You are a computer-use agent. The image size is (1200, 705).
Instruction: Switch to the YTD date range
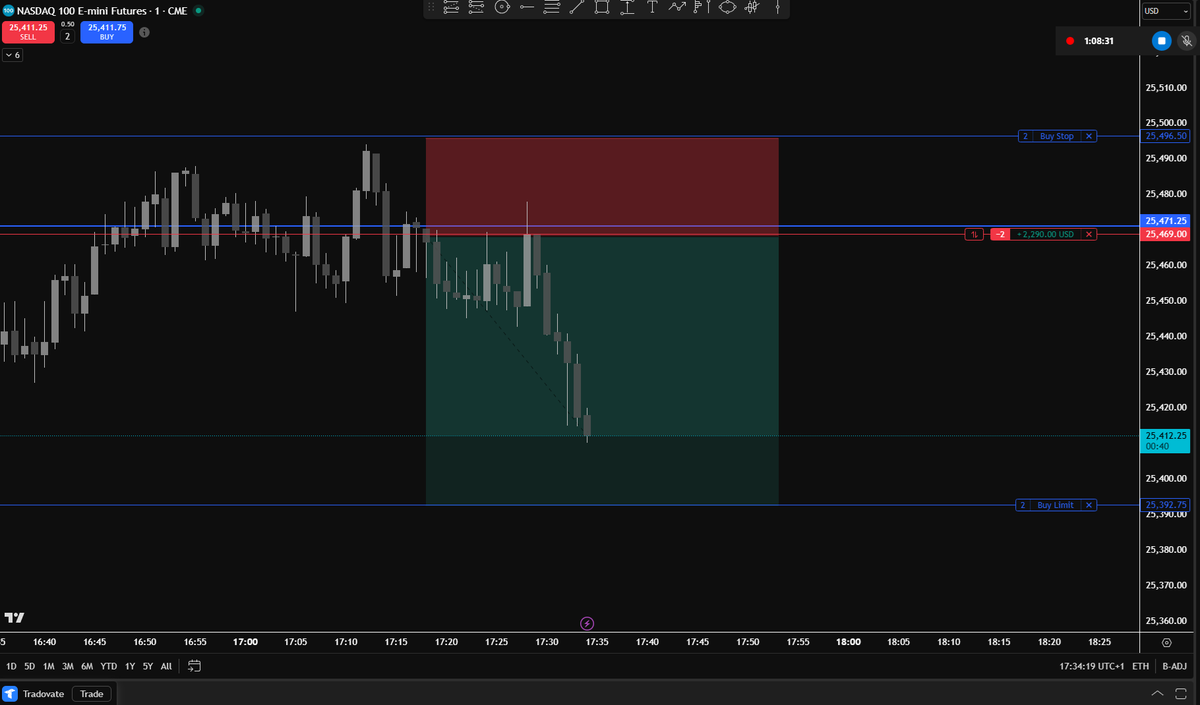pyautogui.click(x=109, y=666)
